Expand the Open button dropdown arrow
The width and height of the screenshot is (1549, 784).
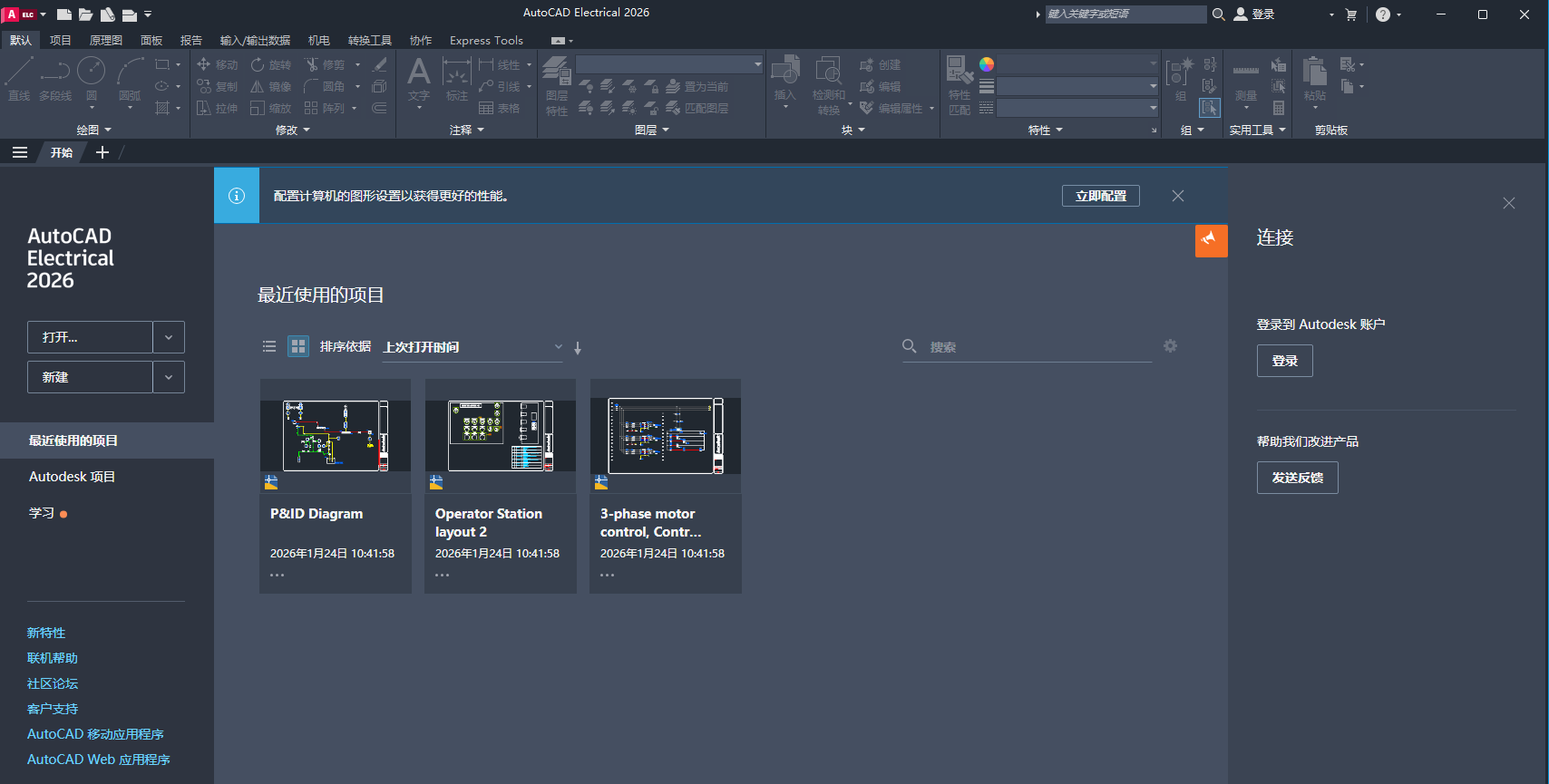tap(169, 337)
